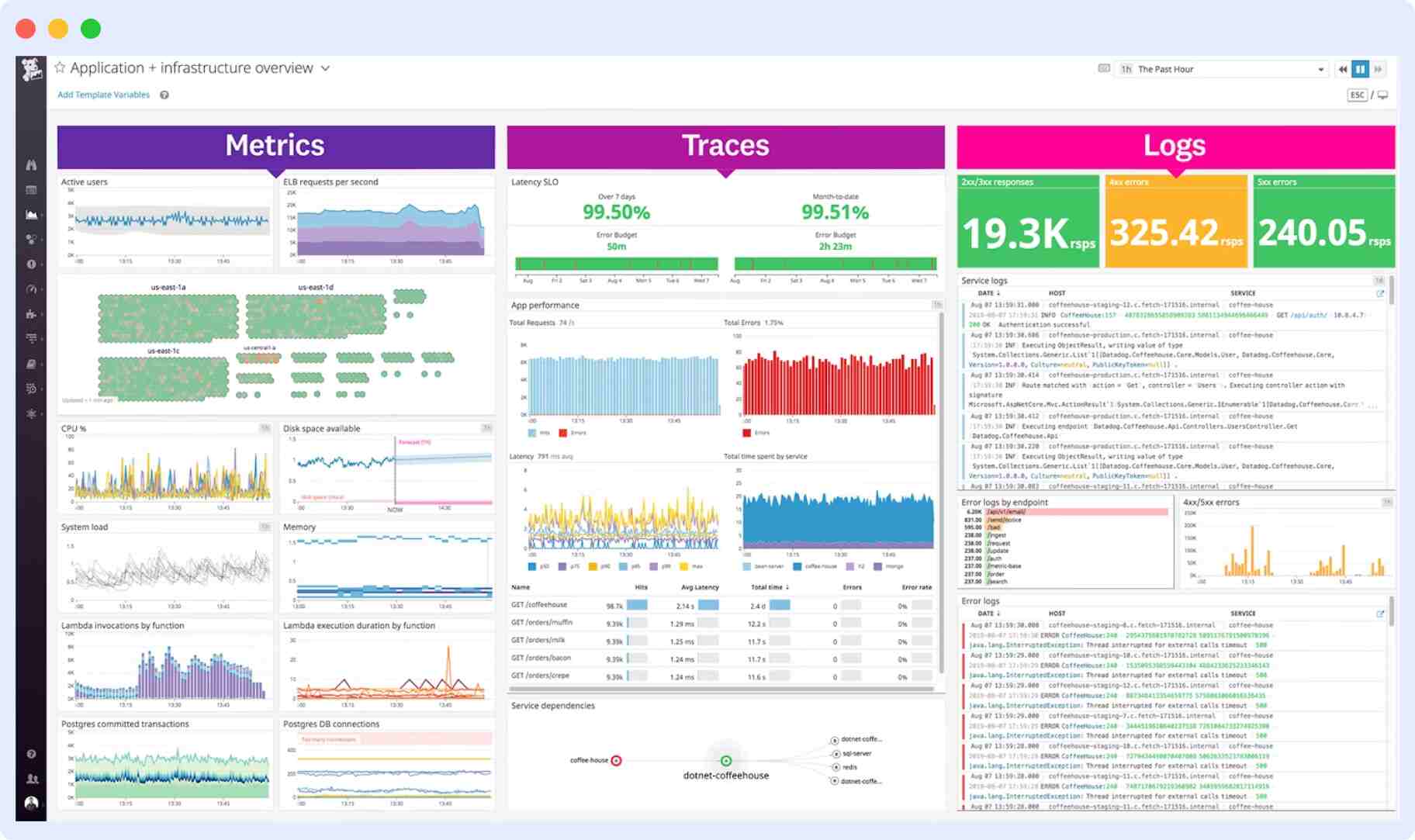Pause live data with the blue pause control

(1359, 69)
